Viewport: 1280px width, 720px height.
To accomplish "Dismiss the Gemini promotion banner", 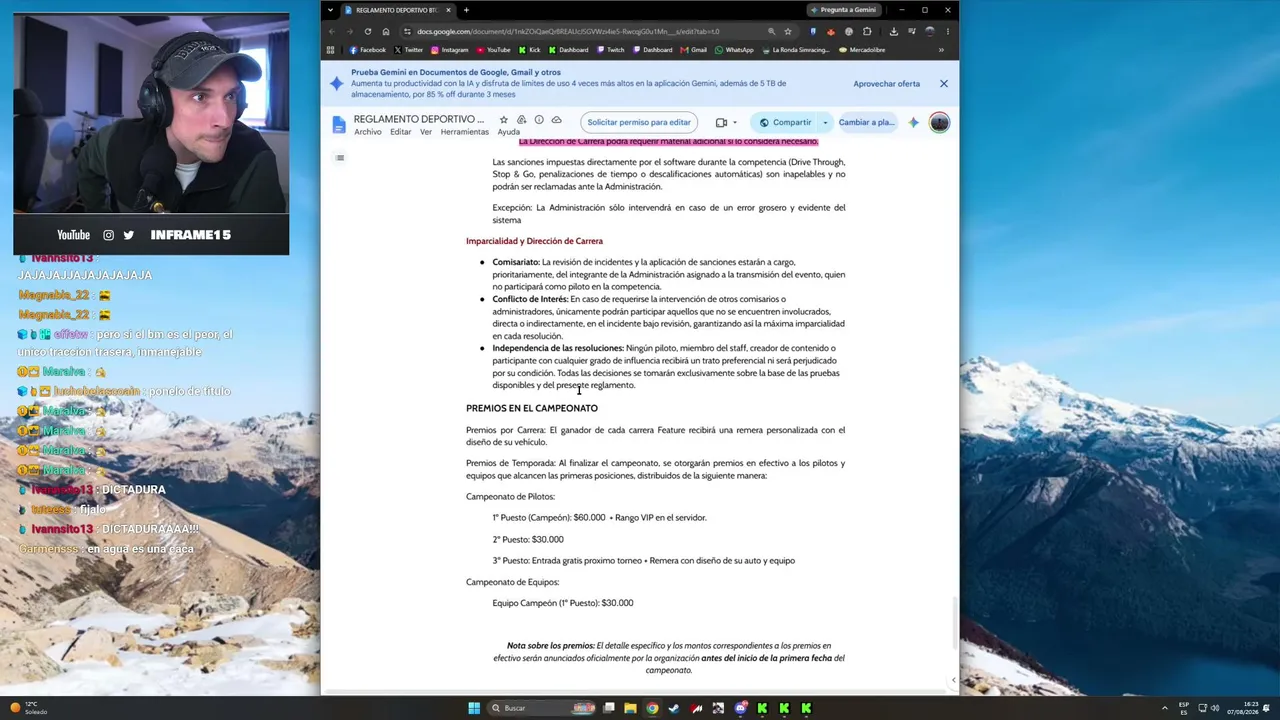I will 943,84.
